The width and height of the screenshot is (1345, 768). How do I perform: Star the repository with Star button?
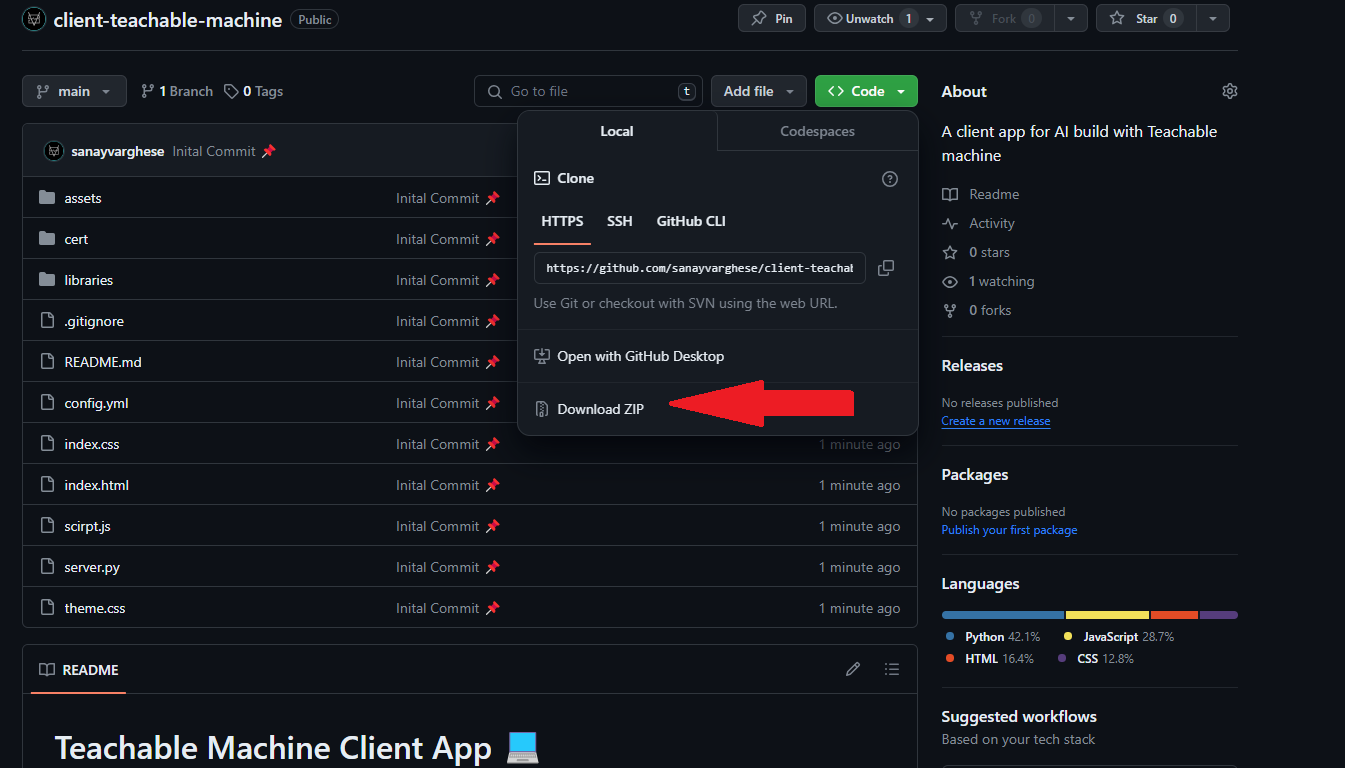[1146, 18]
